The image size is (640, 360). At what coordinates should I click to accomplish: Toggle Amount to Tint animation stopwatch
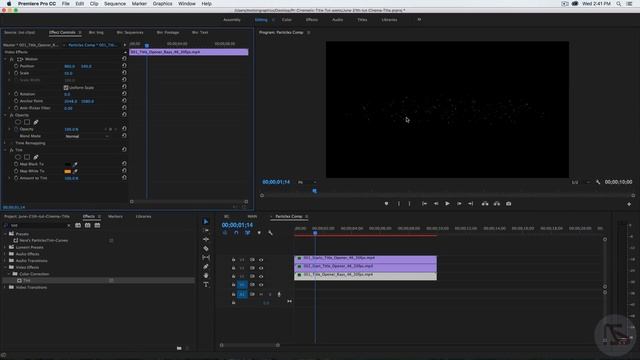[x=16, y=178]
